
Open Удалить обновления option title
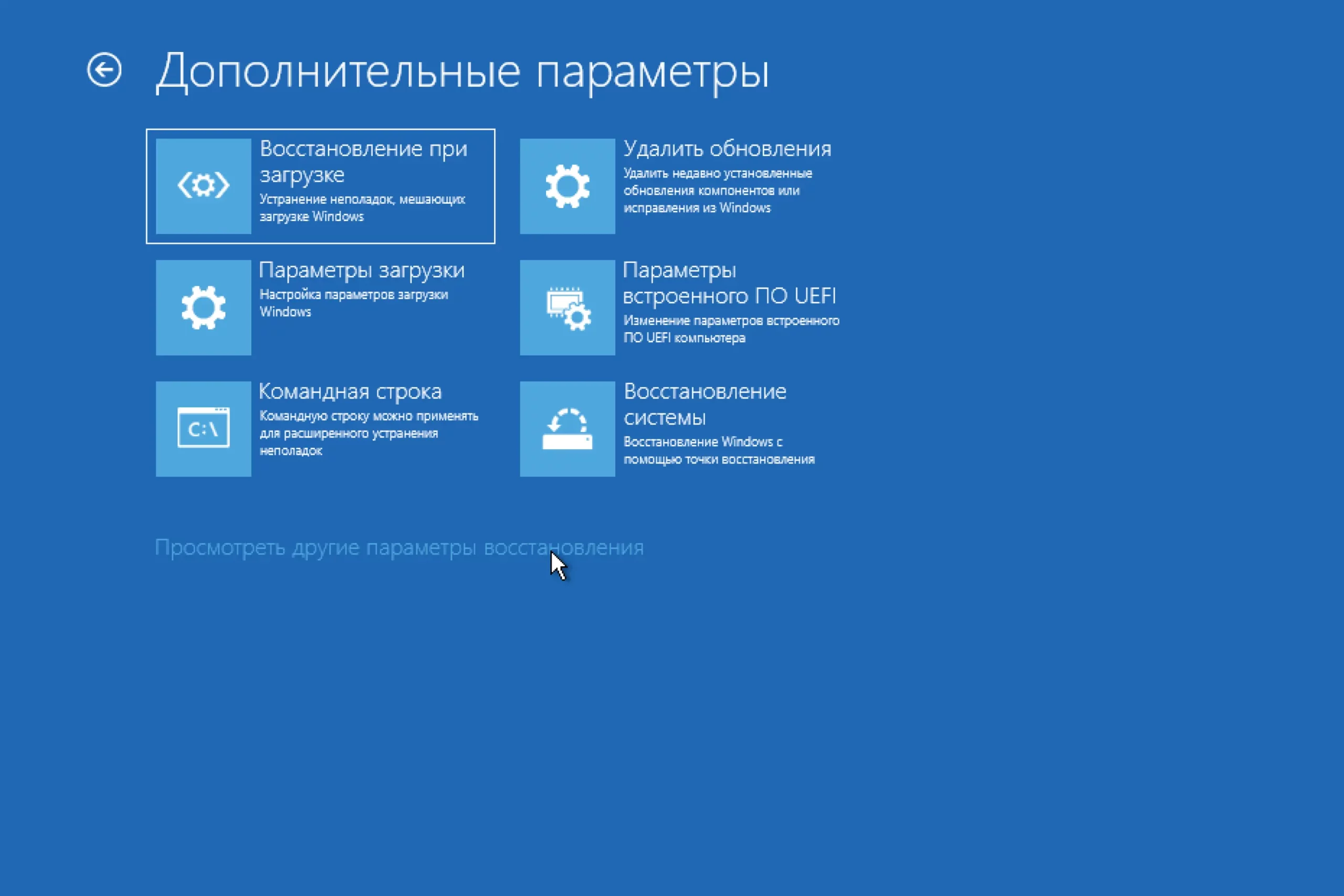coord(727,149)
